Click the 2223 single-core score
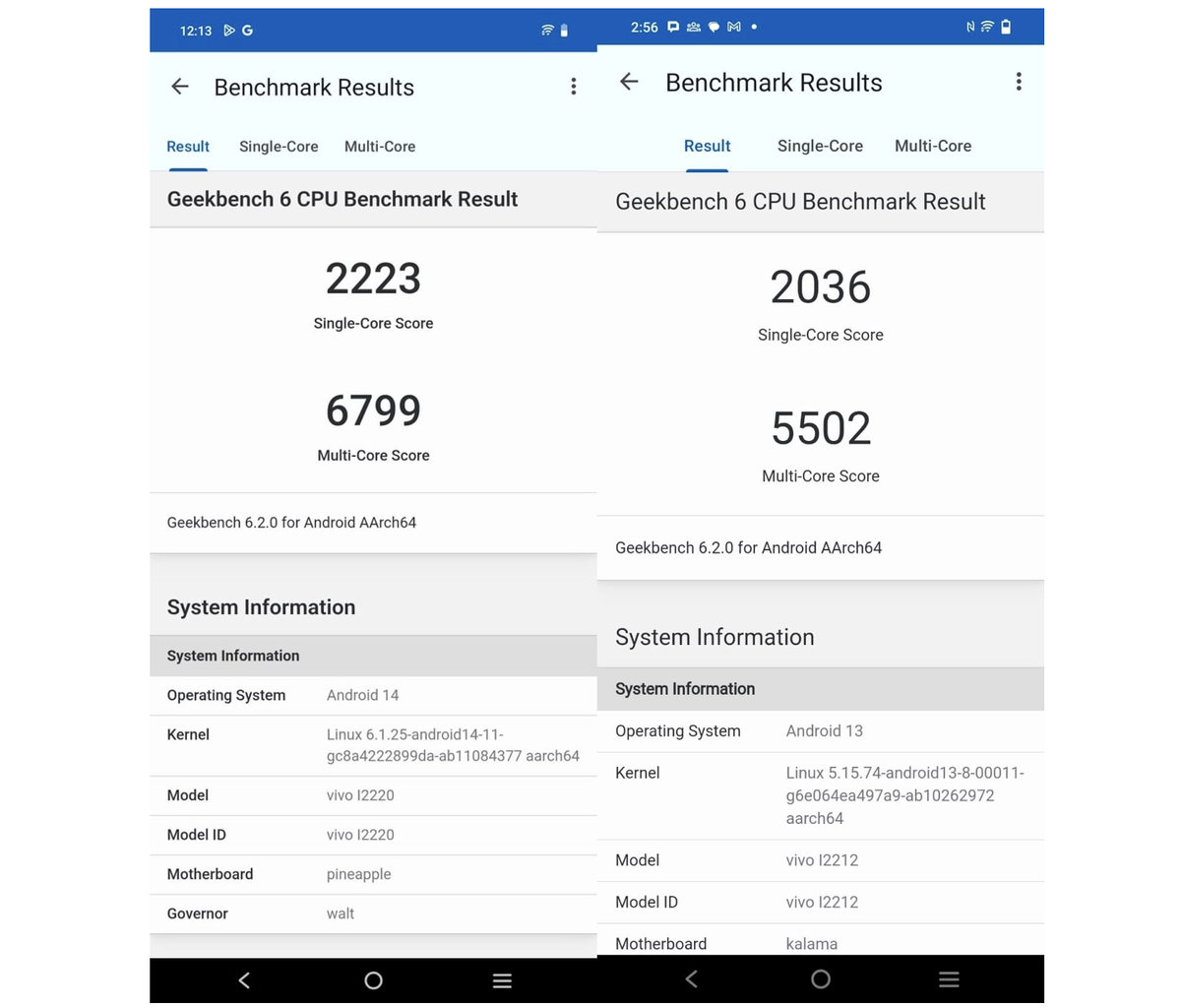Image resolution: width=1181 pixels, height=1008 pixels. click(373, 279)
